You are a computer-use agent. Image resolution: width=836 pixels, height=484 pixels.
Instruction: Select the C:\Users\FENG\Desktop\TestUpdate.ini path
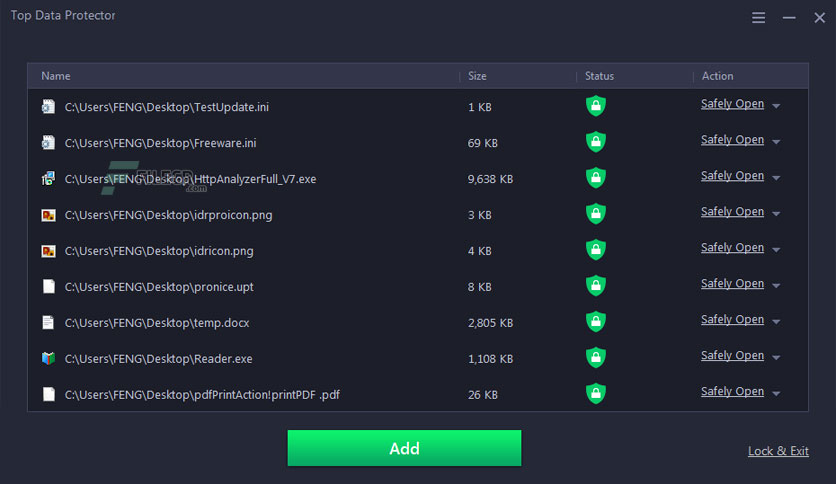click(x=166, y=107)
